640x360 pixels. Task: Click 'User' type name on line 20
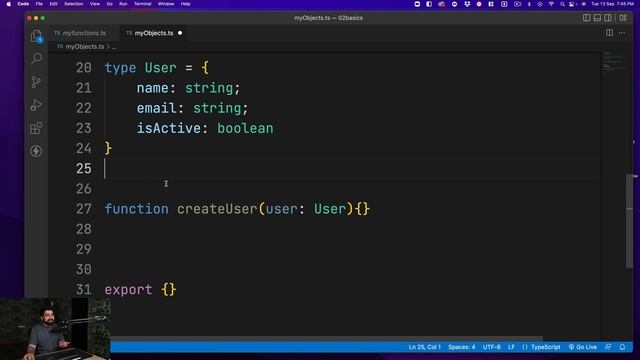(161, 68)
